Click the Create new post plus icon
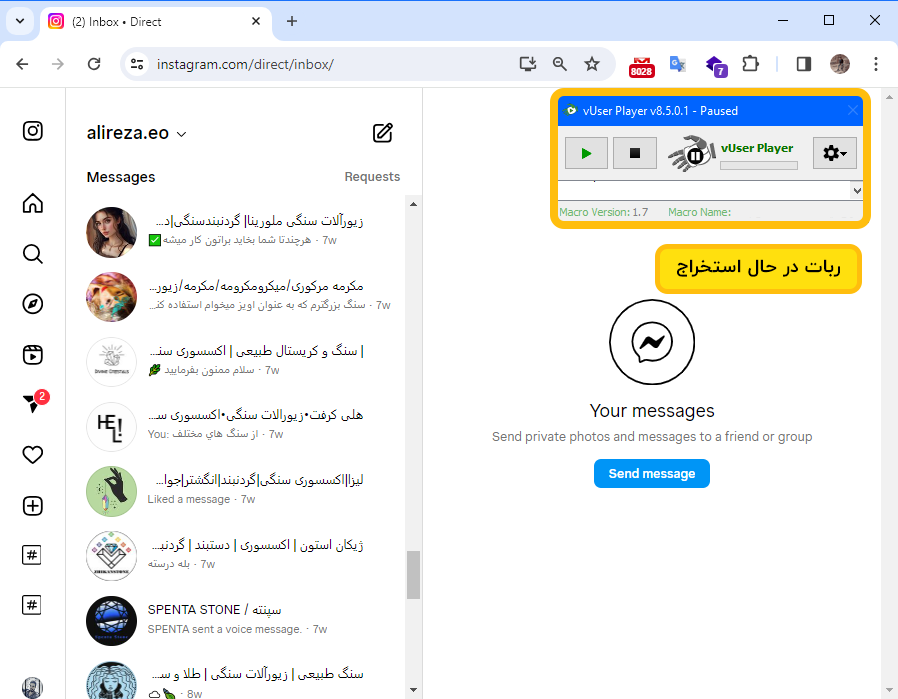The height and width of the screenshot is (699, 898). click(33, 506)
